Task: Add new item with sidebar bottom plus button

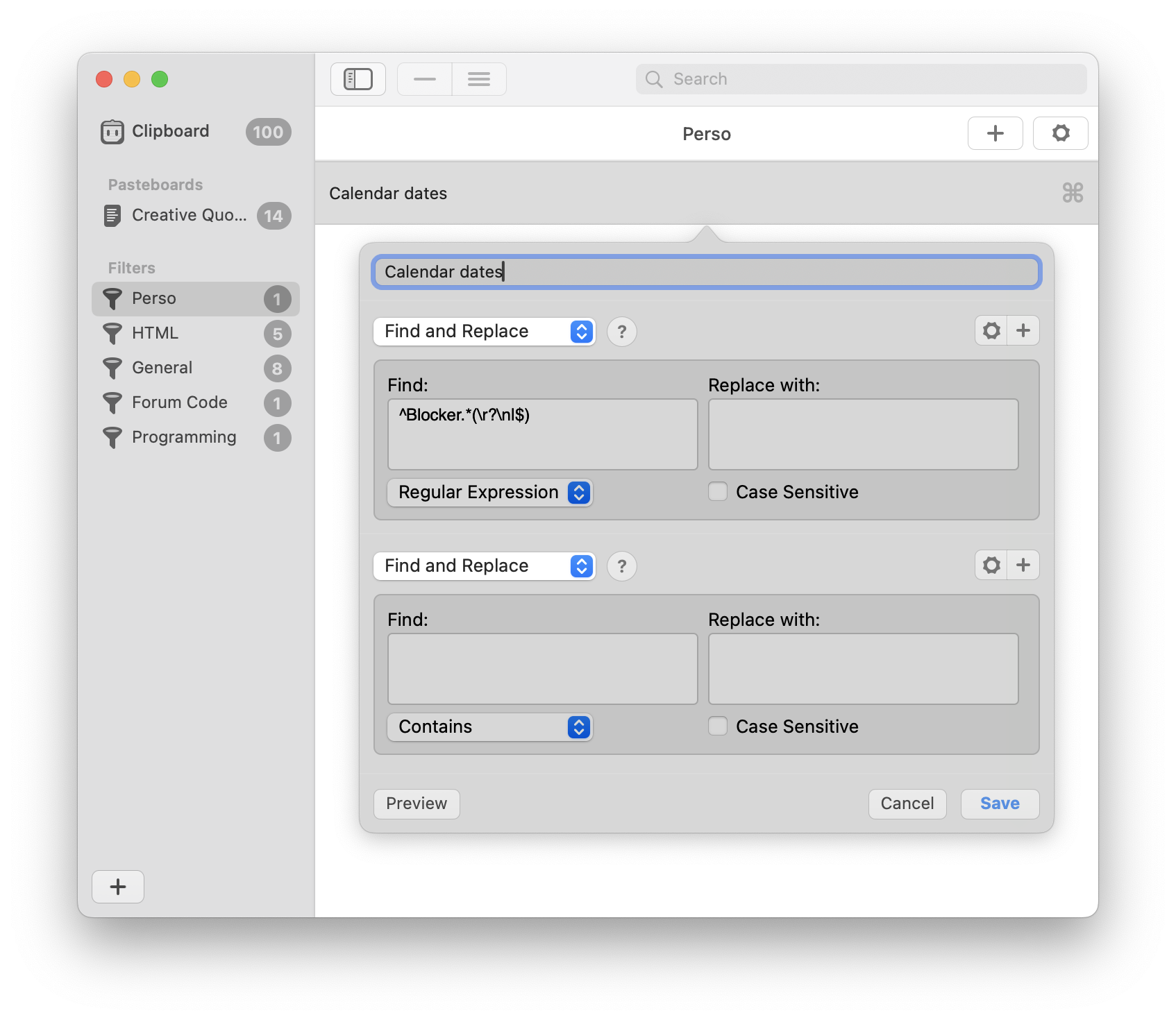Action: point(118,887)
